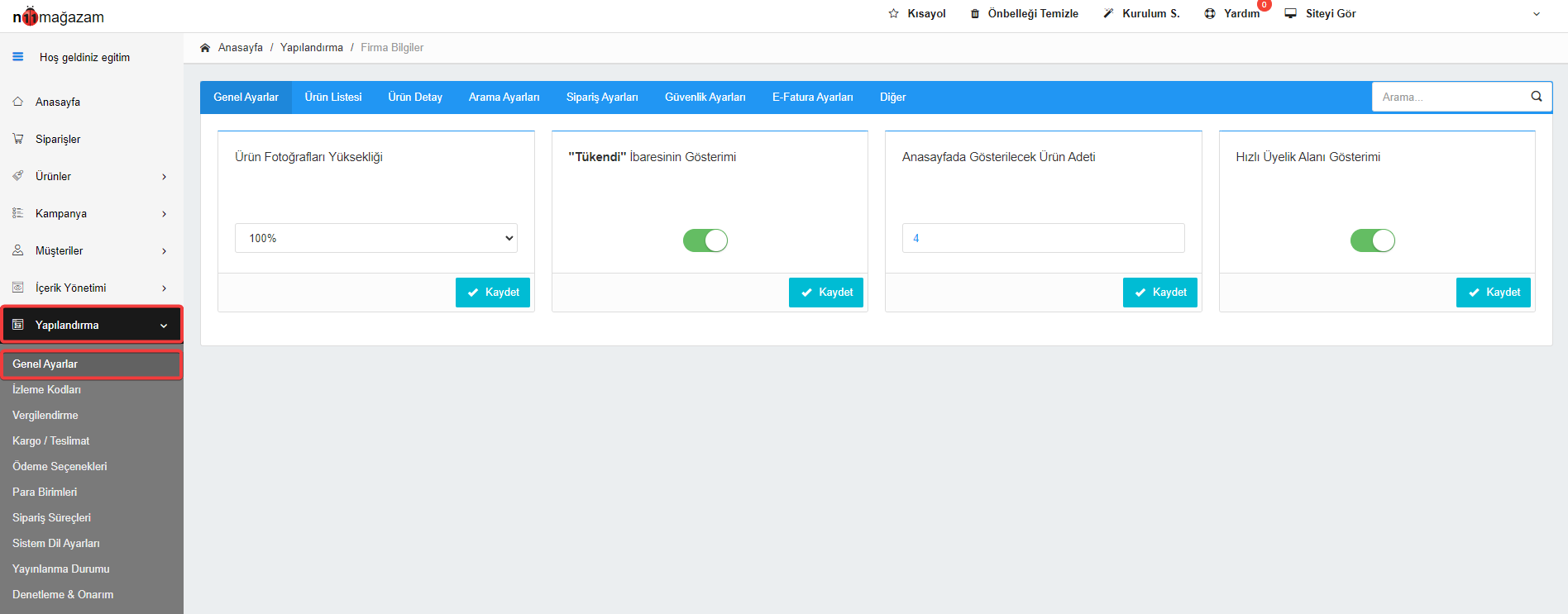This screenshot has width=1568, height=614.
Task: Click the Kısayol star icon
Action: click(893, 13)
